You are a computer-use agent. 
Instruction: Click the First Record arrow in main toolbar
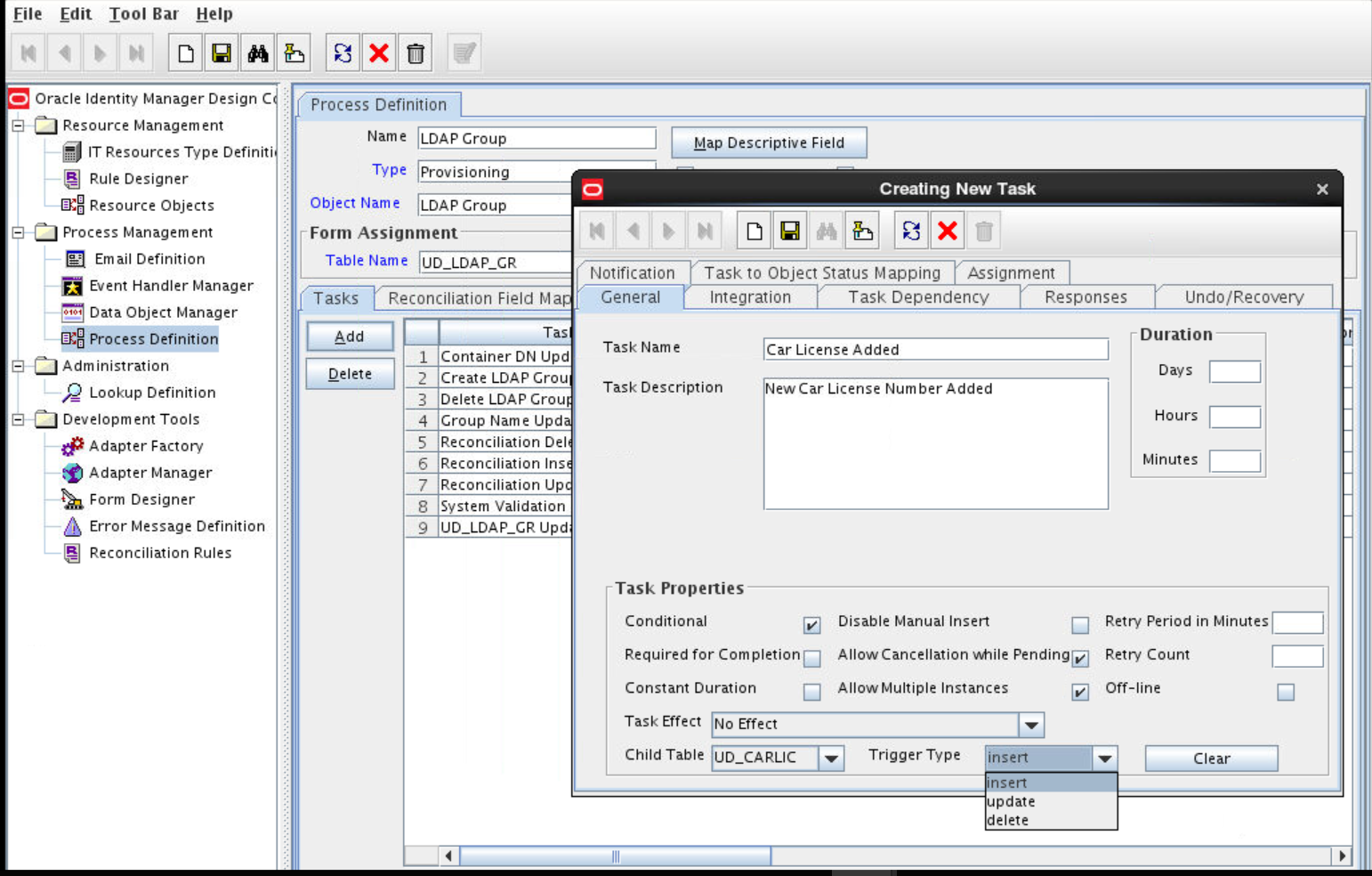(x=28, y=53)
